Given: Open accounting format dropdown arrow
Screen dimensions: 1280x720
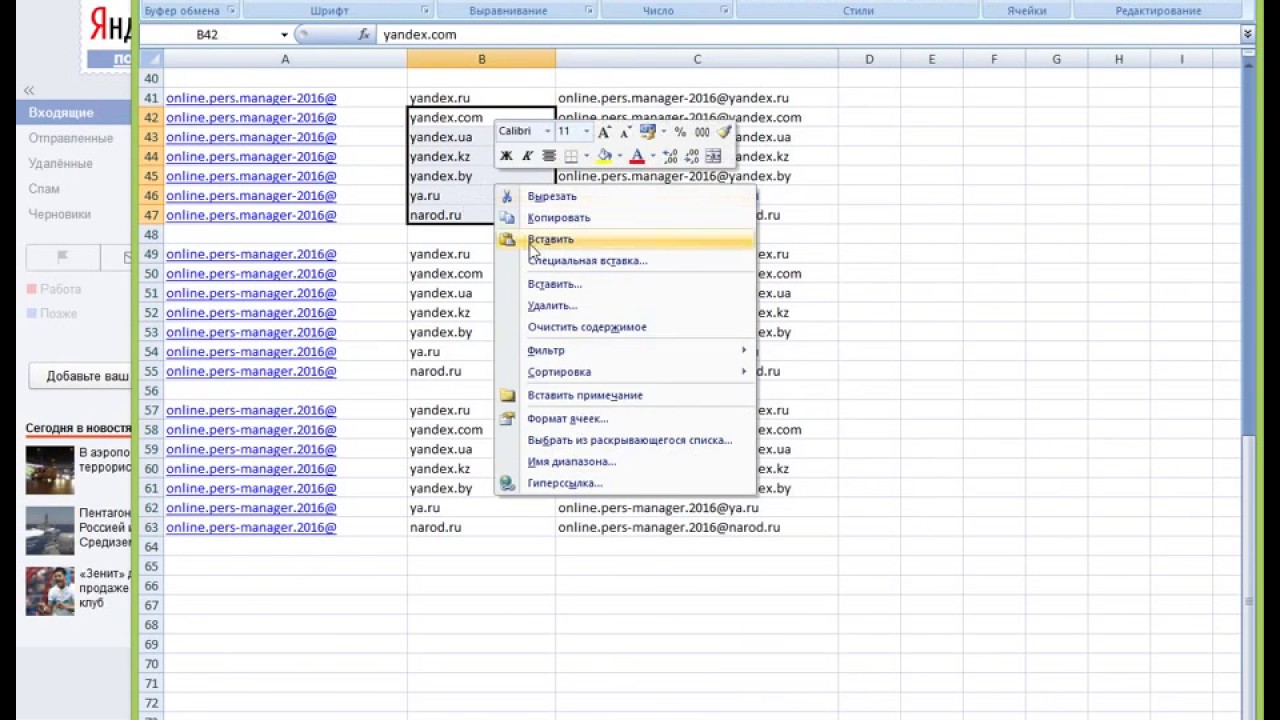Looking at the screenshot, I should point(663,131).
